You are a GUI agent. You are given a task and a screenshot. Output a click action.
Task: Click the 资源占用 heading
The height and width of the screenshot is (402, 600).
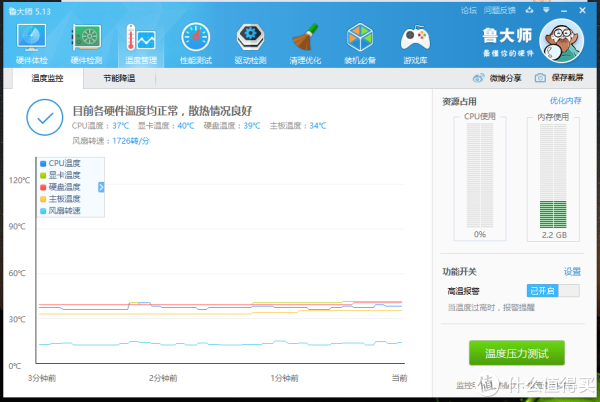[459, 101]
